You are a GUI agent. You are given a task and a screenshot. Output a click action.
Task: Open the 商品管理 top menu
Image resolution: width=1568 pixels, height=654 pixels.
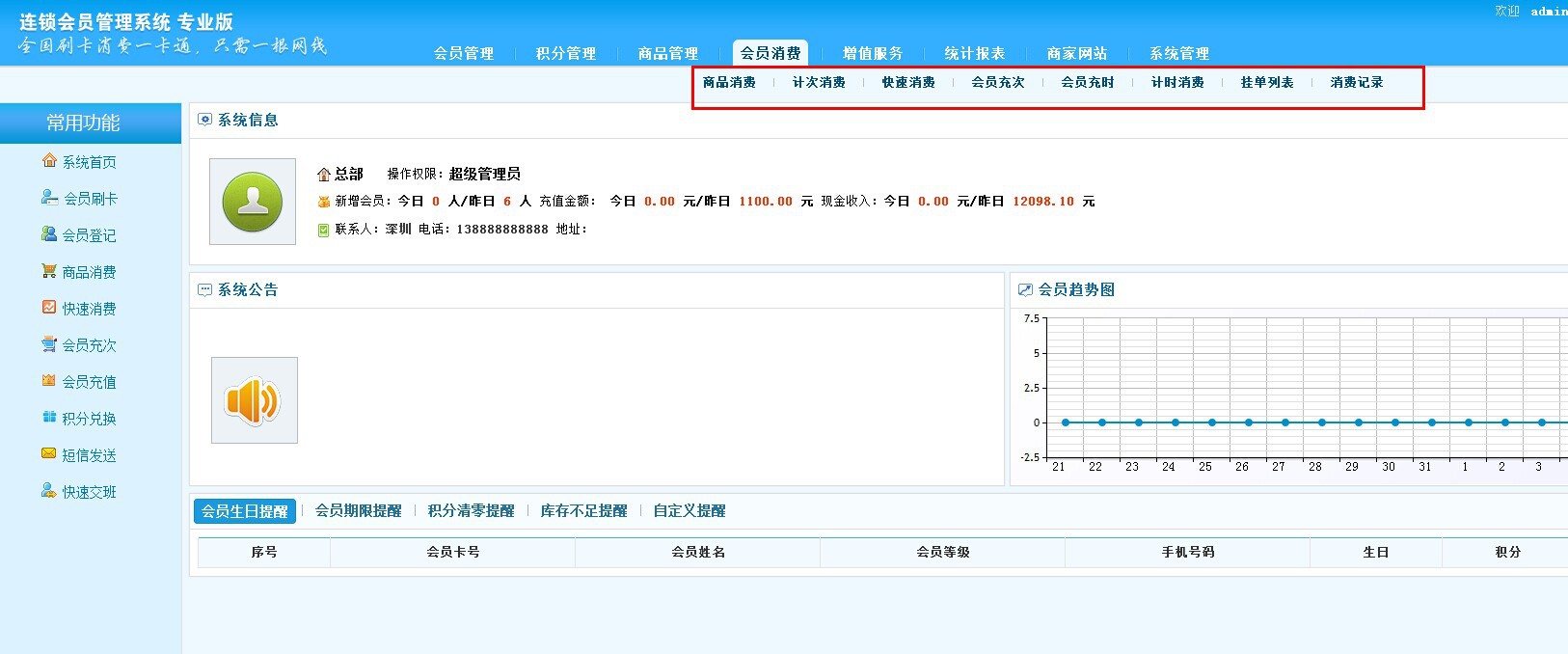tap(668, 53)
